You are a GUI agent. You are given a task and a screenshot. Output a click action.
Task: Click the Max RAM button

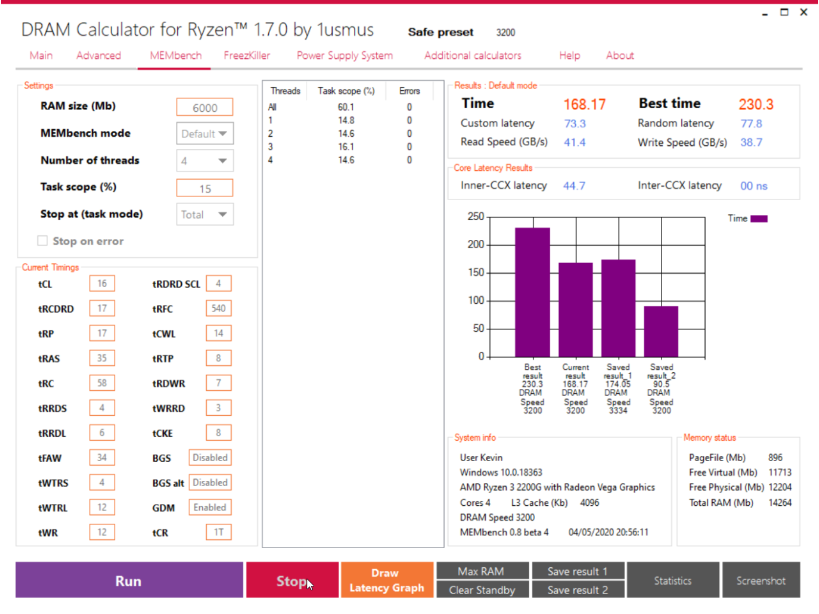coord(482,571)
